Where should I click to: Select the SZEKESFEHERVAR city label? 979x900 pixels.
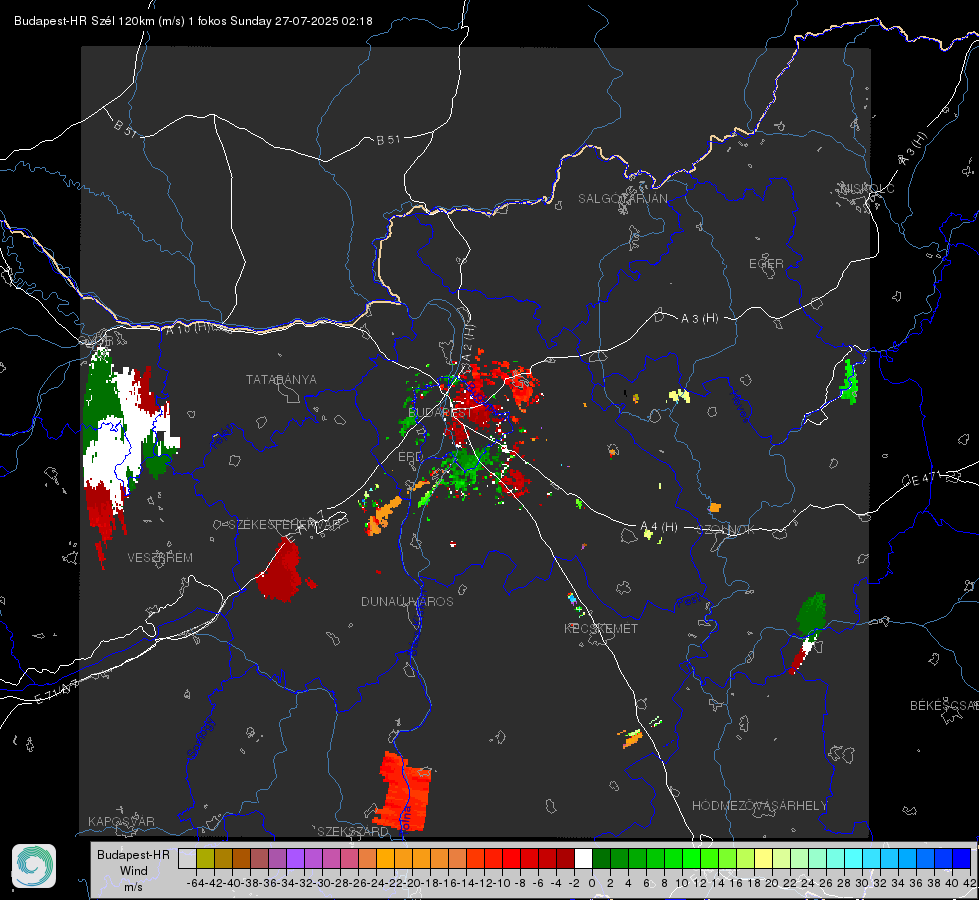287,525
